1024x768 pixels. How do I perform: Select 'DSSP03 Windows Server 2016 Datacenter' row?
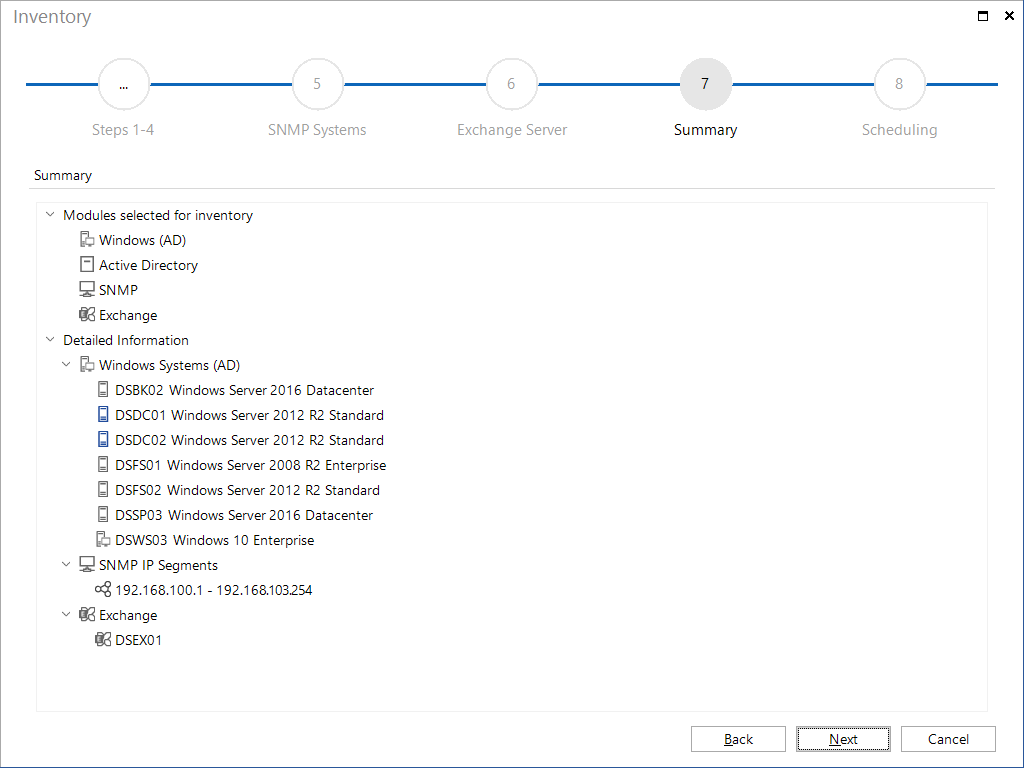[x=244, y=515]
